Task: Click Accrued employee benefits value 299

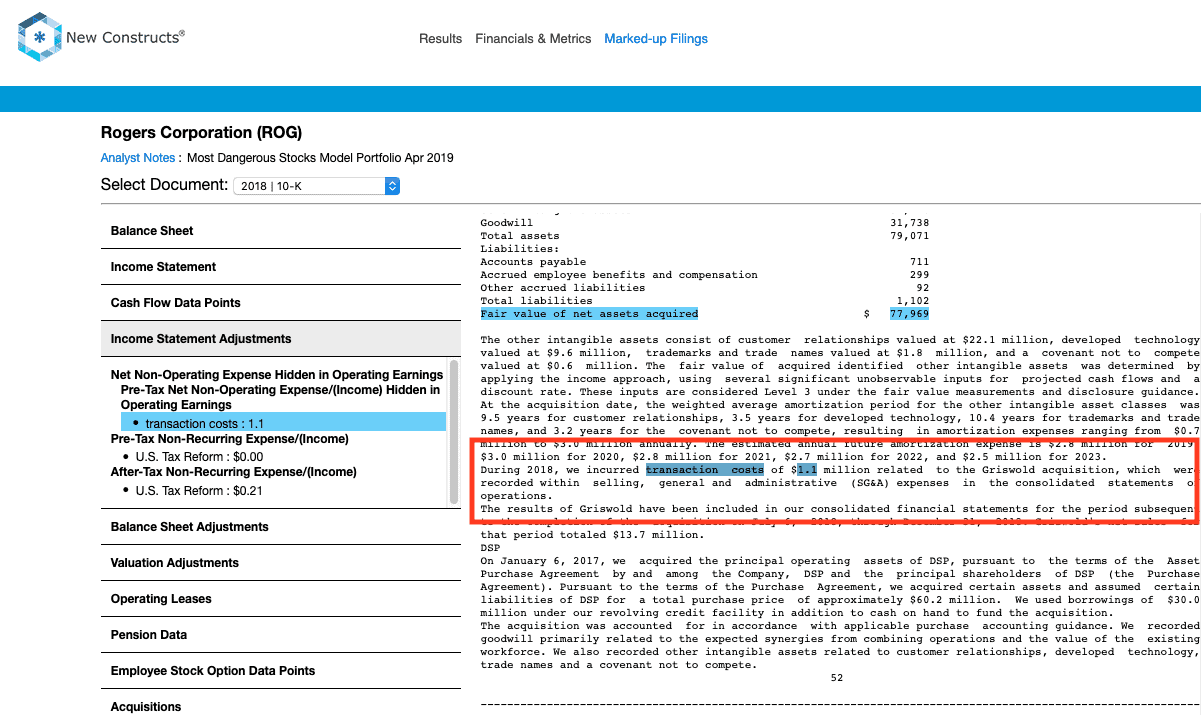Action: click(919, 274)
